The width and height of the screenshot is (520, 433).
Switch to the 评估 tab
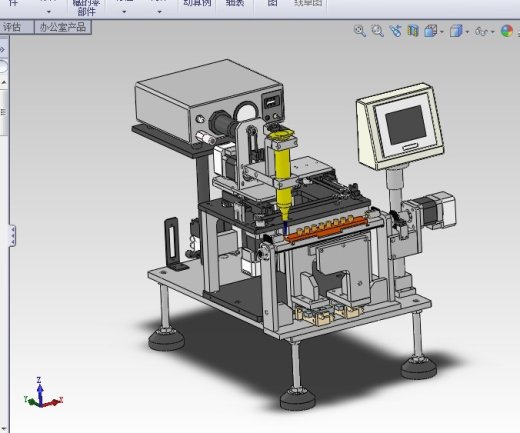coord(12,27)
